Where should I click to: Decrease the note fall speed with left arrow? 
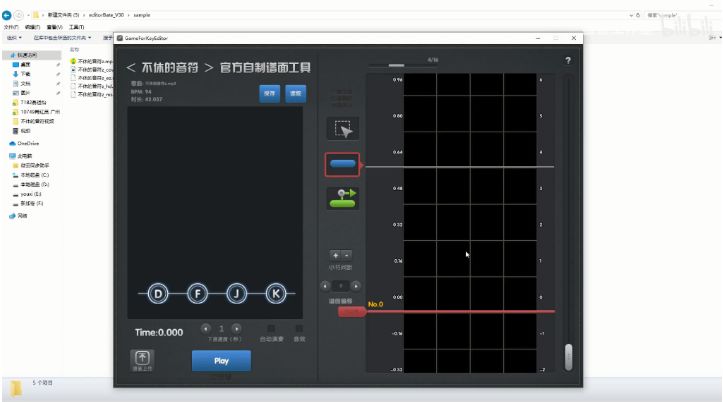tap(206, 328)
